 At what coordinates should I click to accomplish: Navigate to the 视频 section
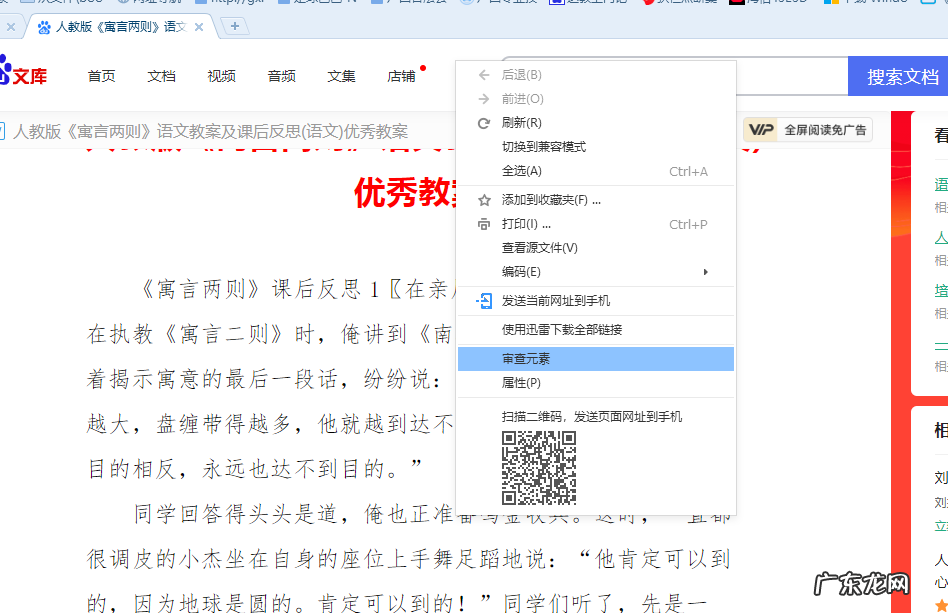221,75
